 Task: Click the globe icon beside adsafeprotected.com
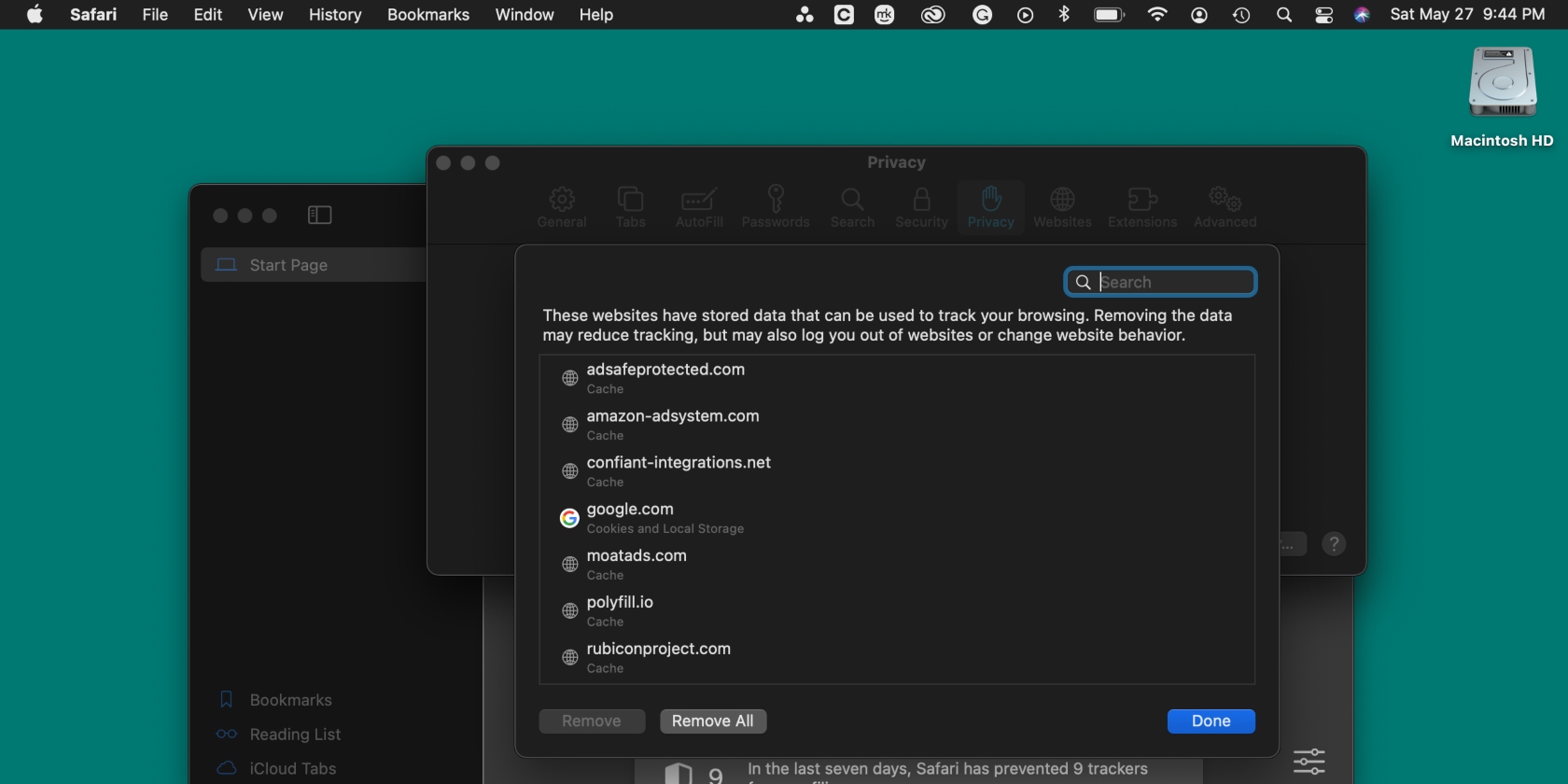(x=569, y=378)
